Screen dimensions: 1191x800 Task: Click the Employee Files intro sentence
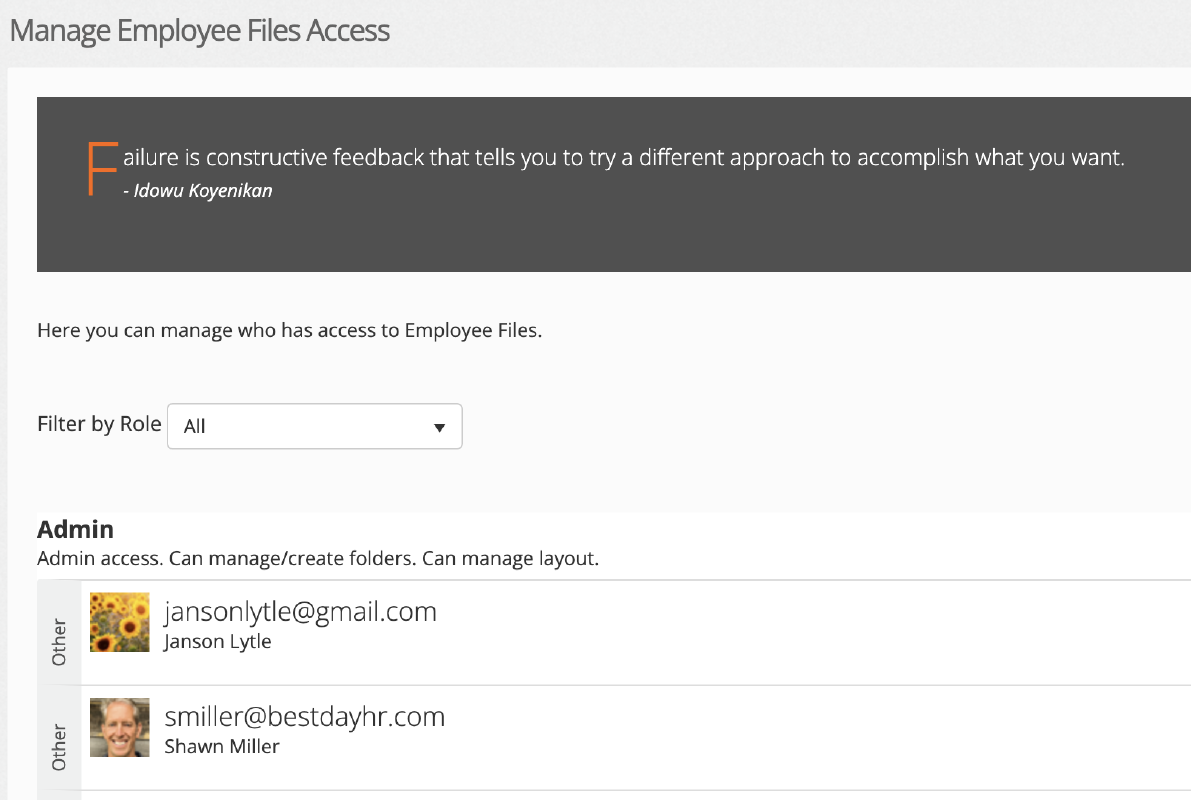point(289,331)
